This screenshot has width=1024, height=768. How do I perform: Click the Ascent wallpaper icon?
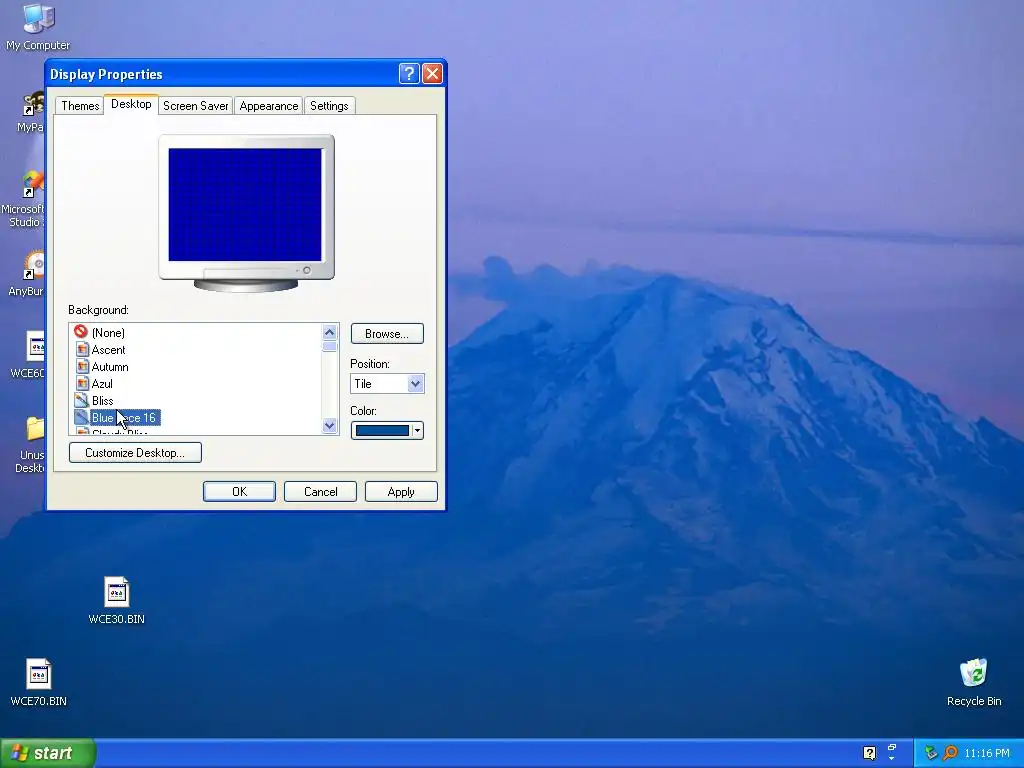[x=82, y=349]
